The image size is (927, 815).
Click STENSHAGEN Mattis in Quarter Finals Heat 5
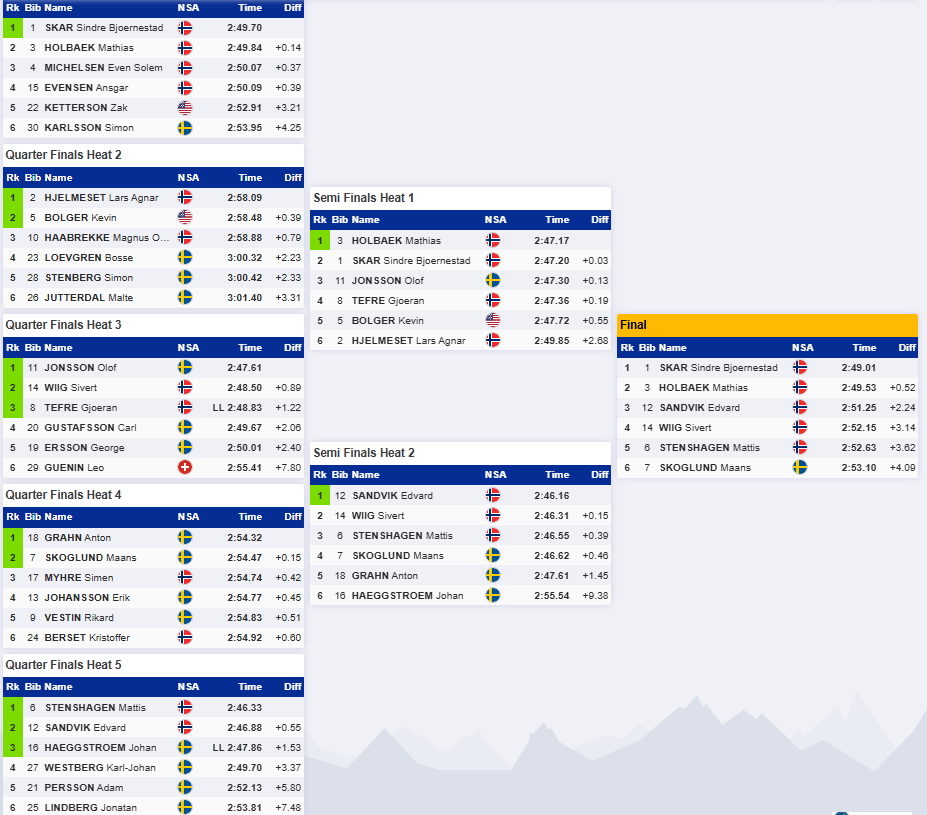click(95, 707)
